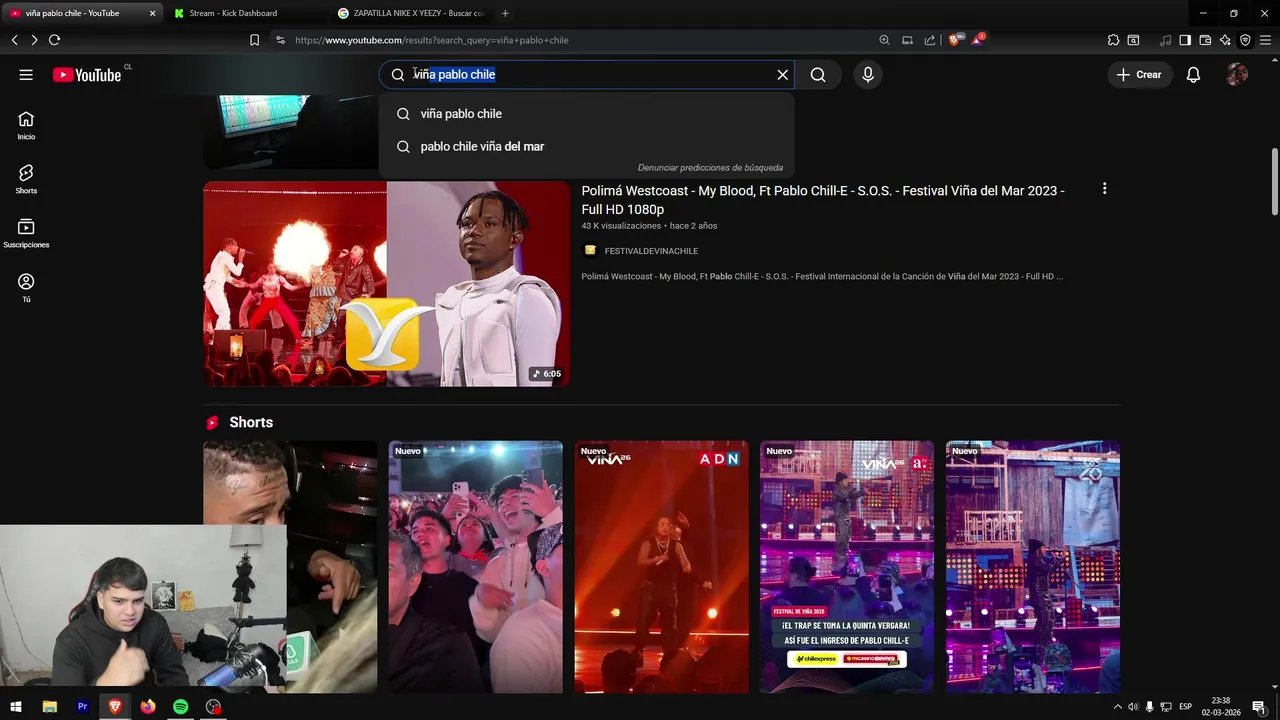This screenshot has width=1280, height=720.
Task: Open browser extensions puzzle icon
Action: (1113, 40)
